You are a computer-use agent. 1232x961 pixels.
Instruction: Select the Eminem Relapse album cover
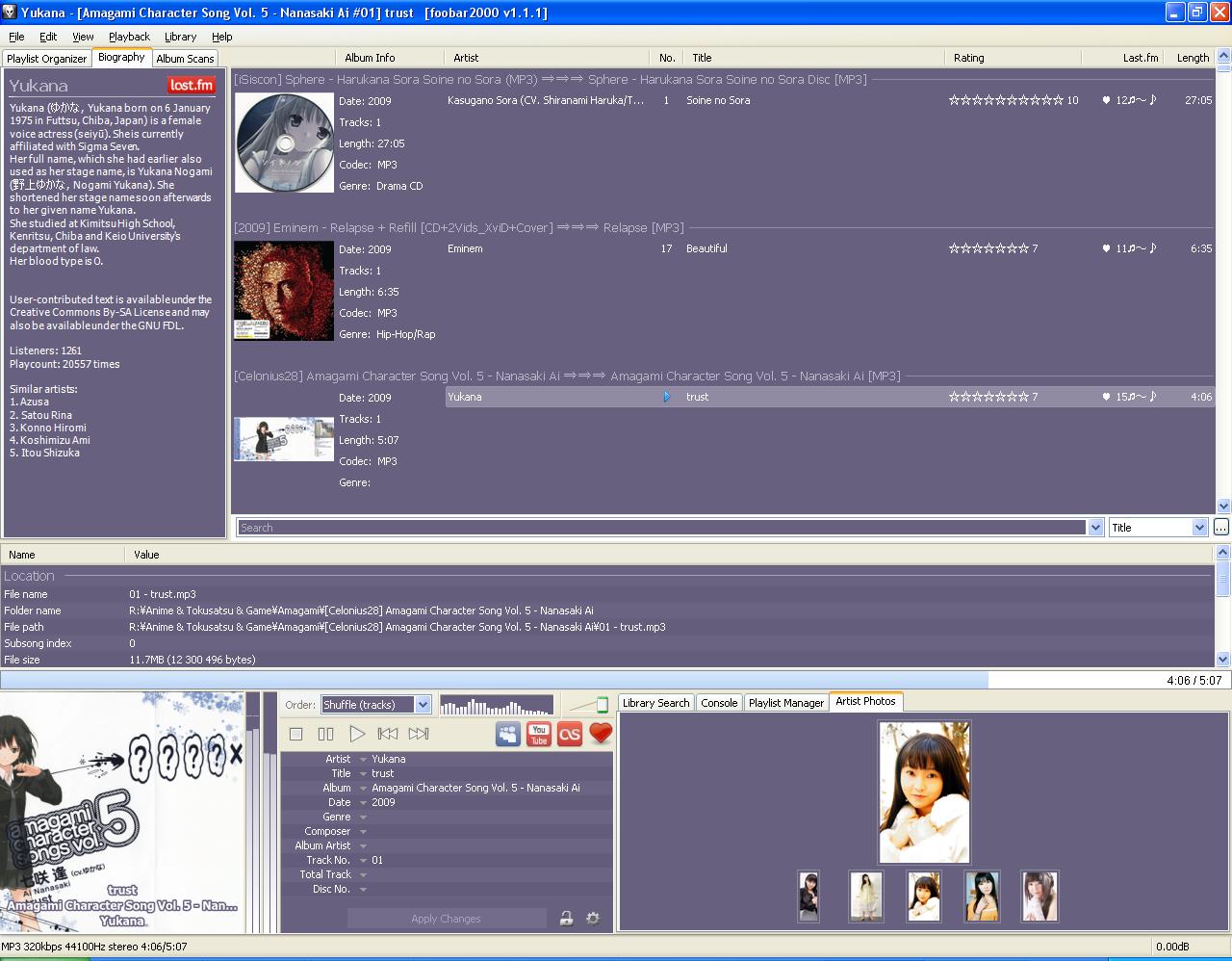click(x=284, y=290)
